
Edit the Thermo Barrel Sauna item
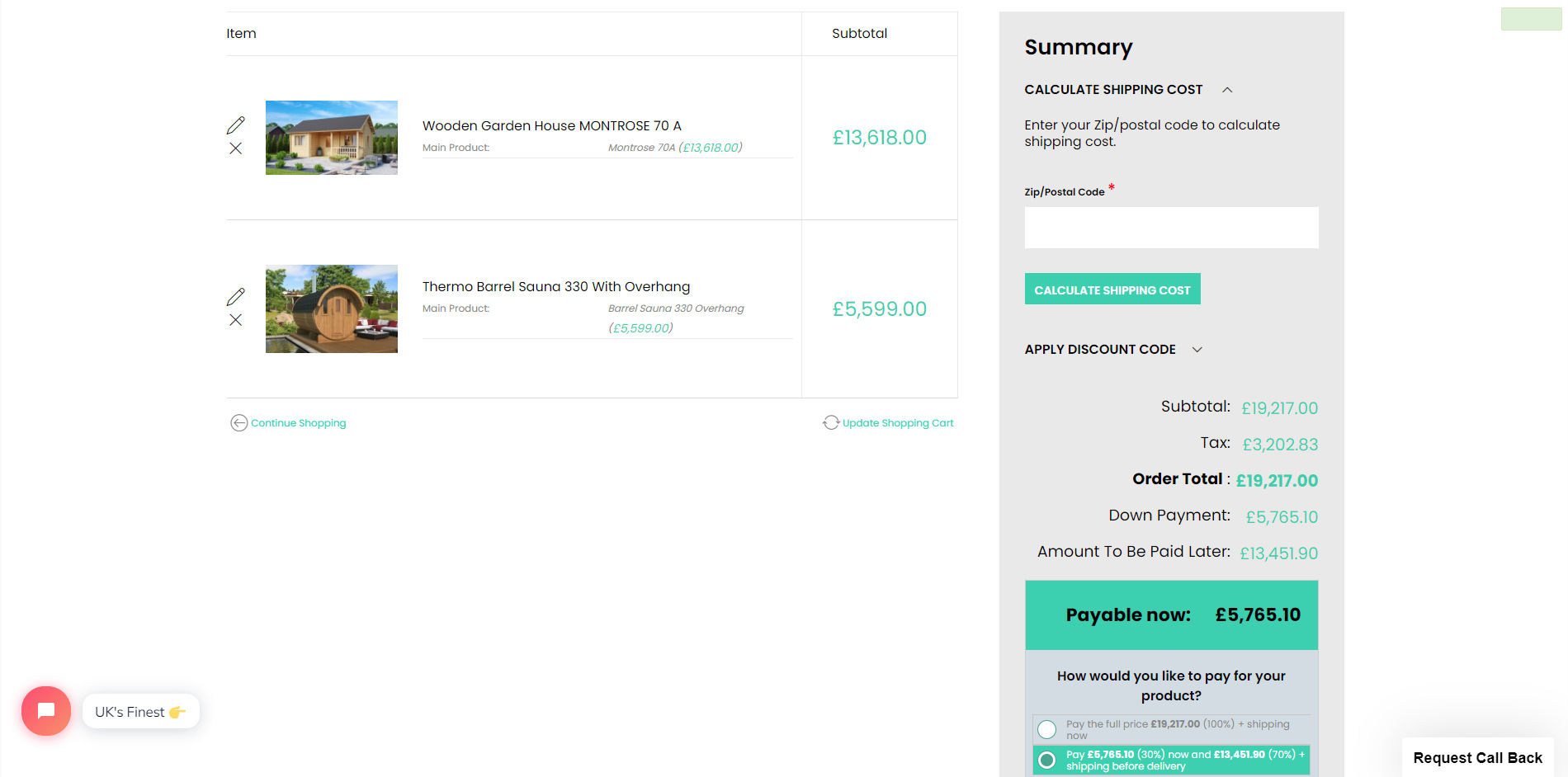pyautogui.click(x=236, y=297)
